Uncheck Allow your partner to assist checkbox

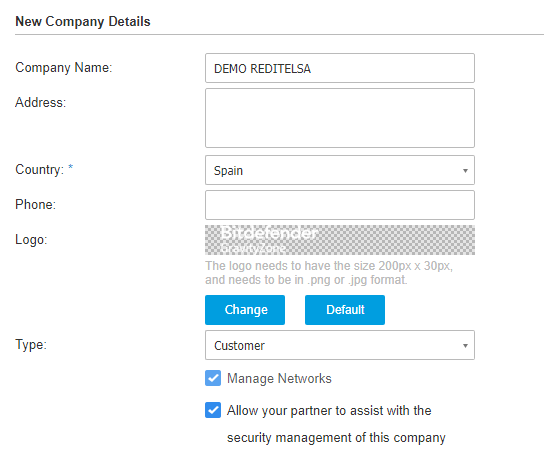point(213,410)
